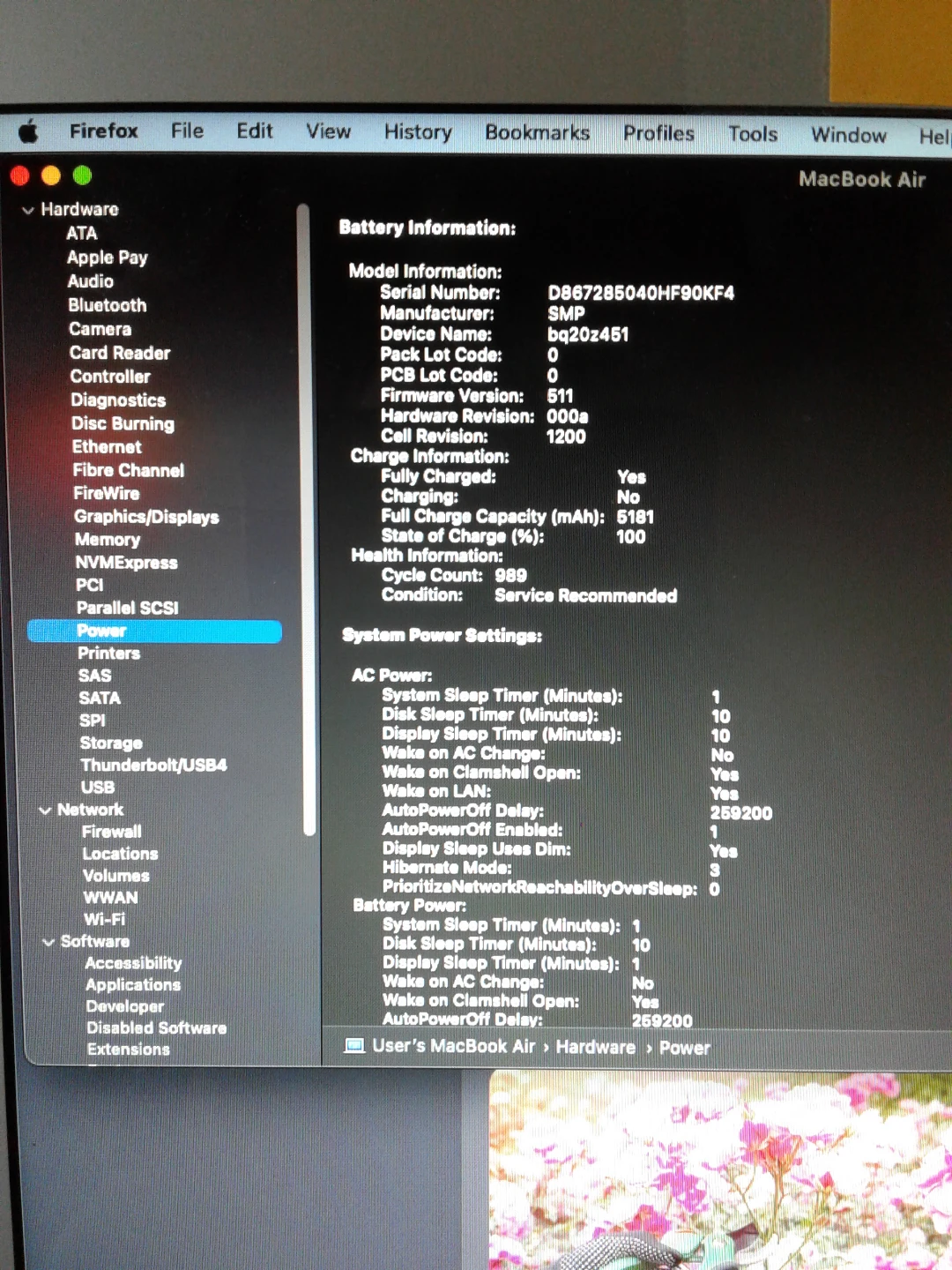Select Fibre Channel in the sidebar

(x=129, y=471)
